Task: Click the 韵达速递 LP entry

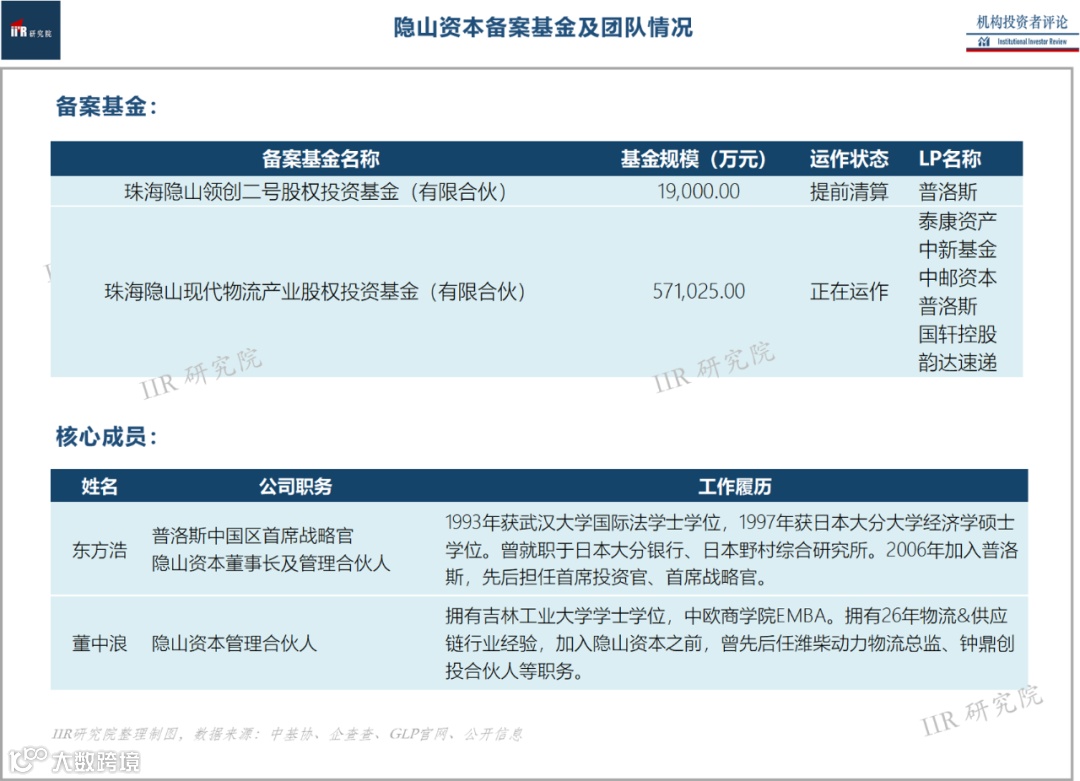Action: coord(957,362)
